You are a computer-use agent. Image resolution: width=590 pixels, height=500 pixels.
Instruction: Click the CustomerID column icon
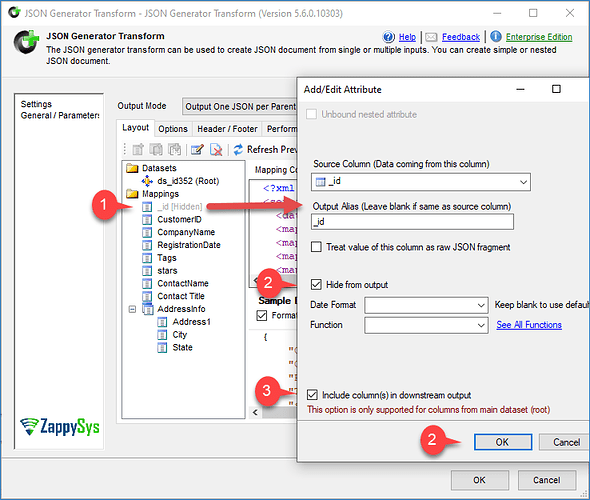147,219
